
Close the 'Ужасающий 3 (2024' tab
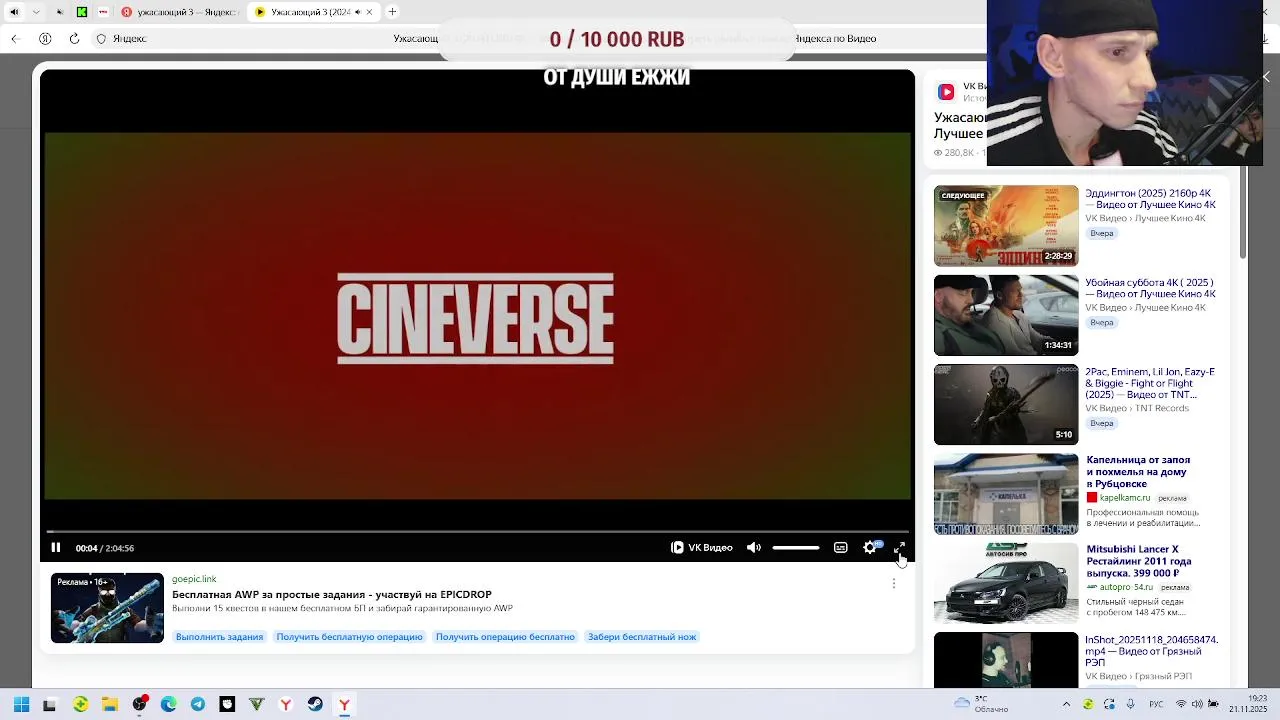(x=369, y=12)
